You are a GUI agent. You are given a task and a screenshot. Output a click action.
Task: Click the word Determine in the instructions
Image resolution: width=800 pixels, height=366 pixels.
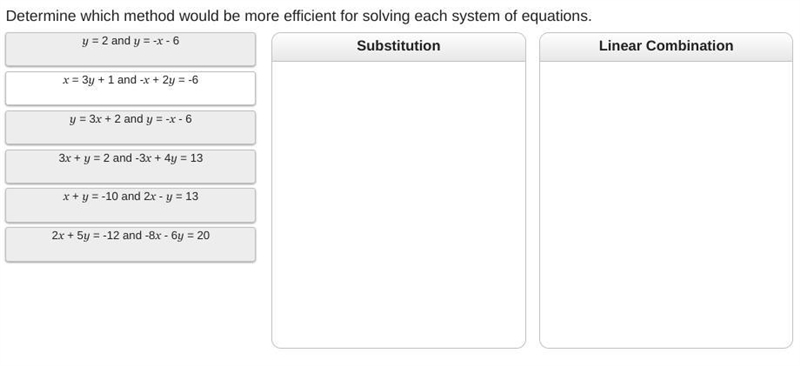coord(41,16)
